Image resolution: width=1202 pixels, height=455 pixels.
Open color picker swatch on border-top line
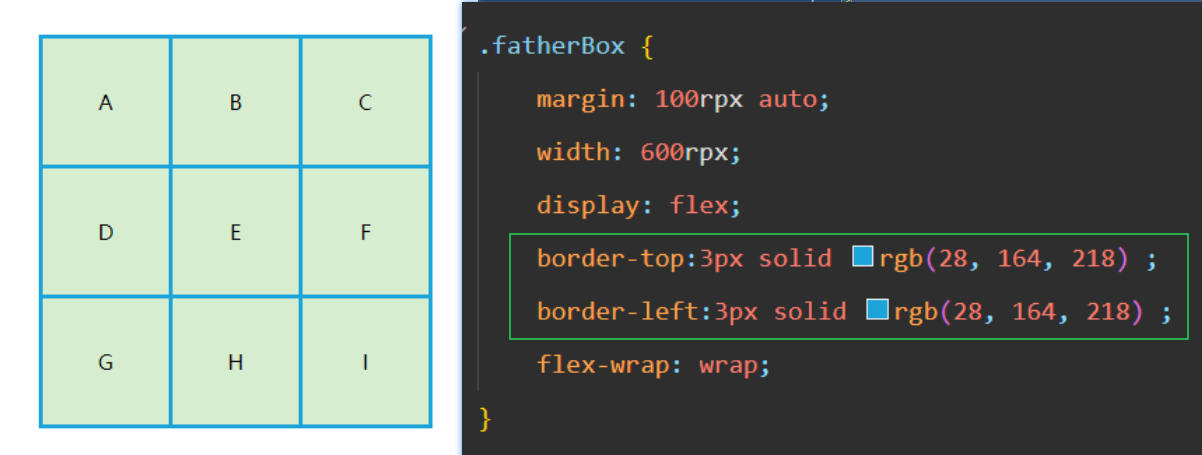(863, 257)
